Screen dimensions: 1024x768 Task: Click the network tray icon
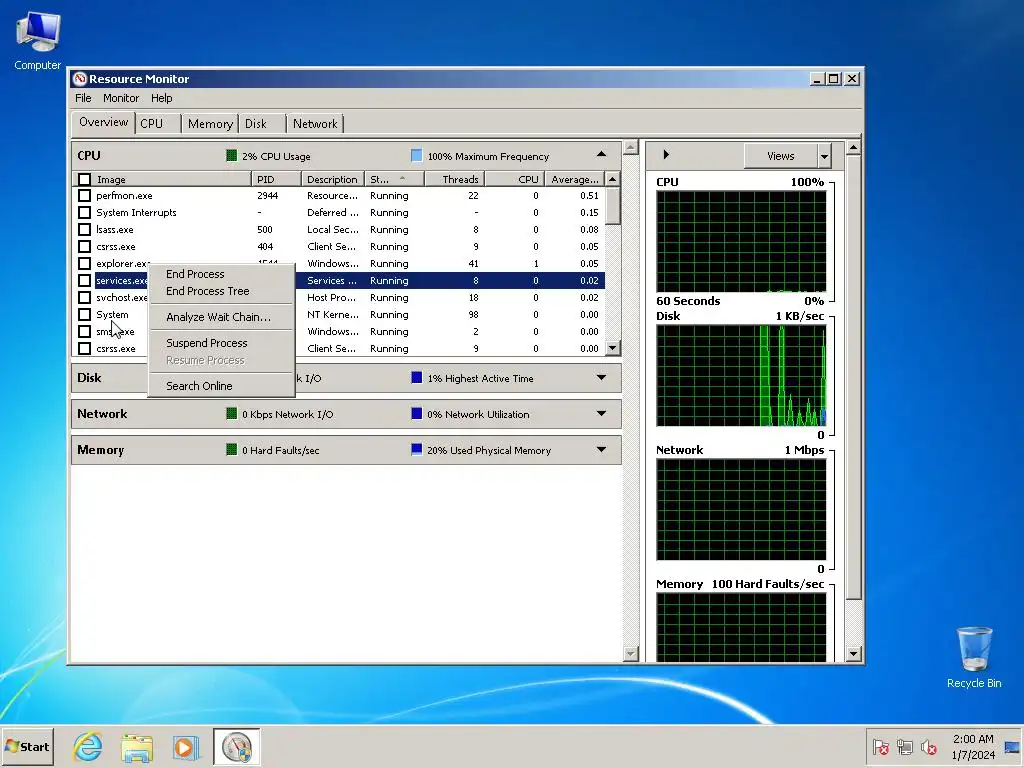click(904, 746)
